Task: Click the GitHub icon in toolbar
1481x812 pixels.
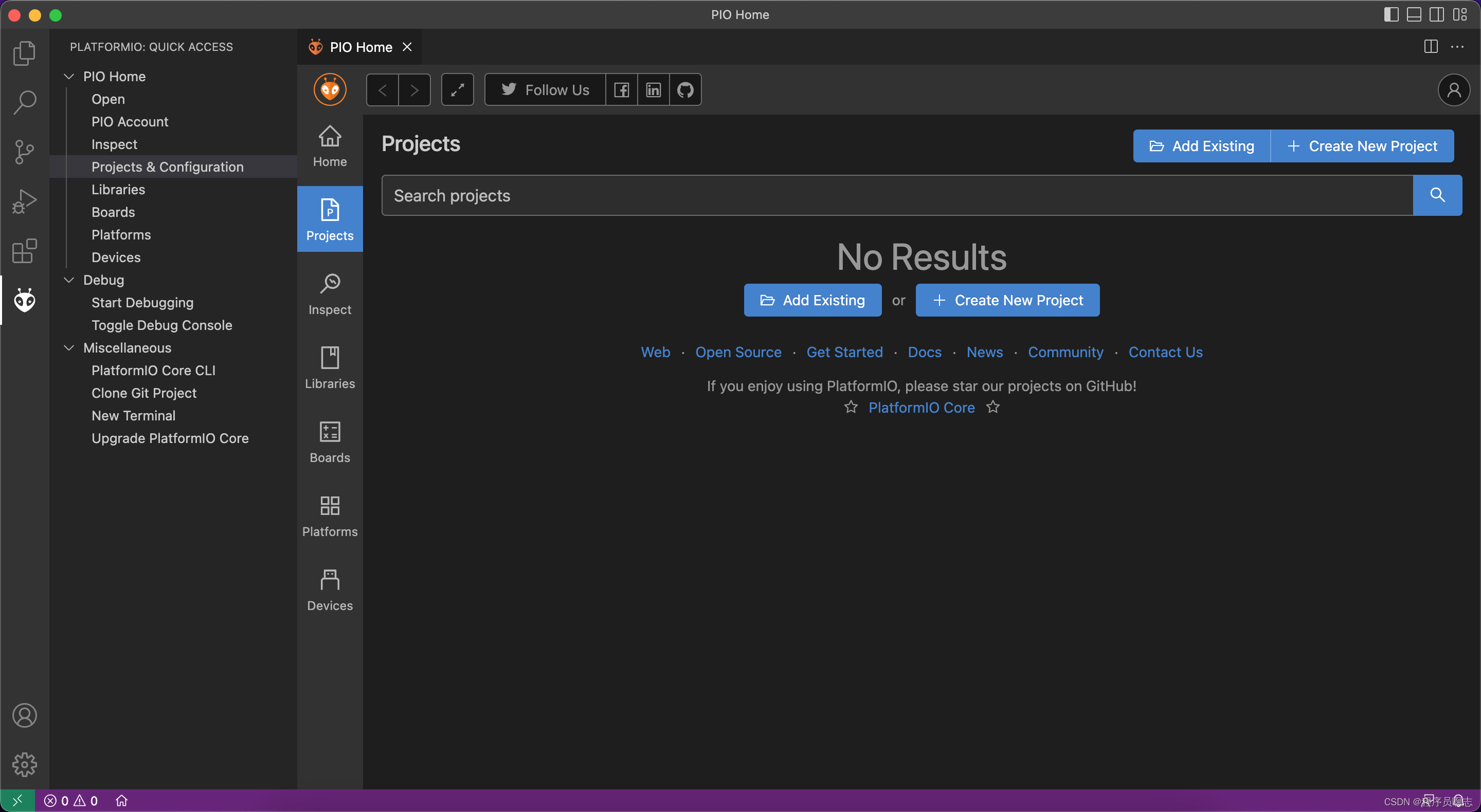Action: (x=685, y=89)
